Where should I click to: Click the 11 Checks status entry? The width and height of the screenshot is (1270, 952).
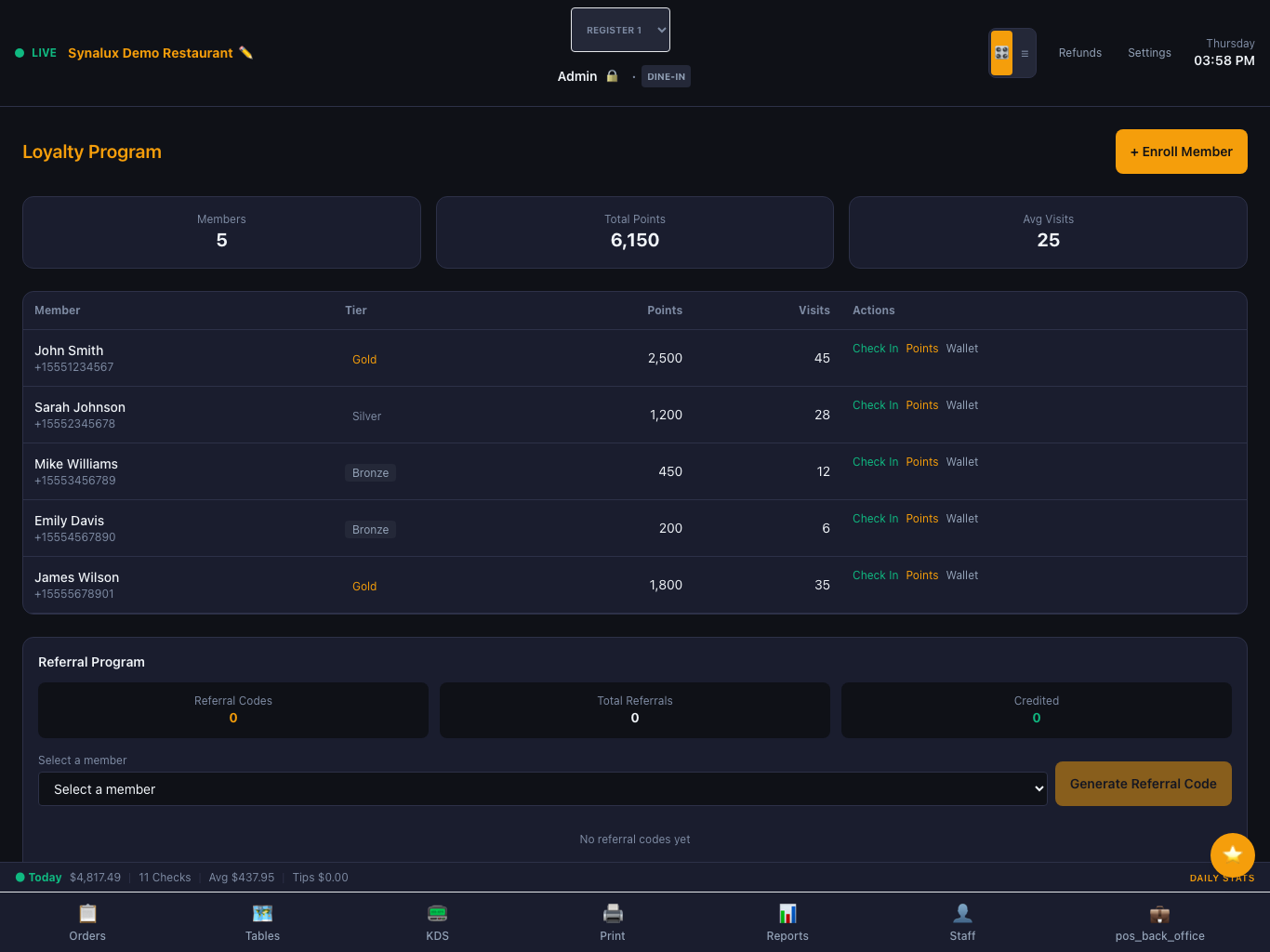(165, 878)
